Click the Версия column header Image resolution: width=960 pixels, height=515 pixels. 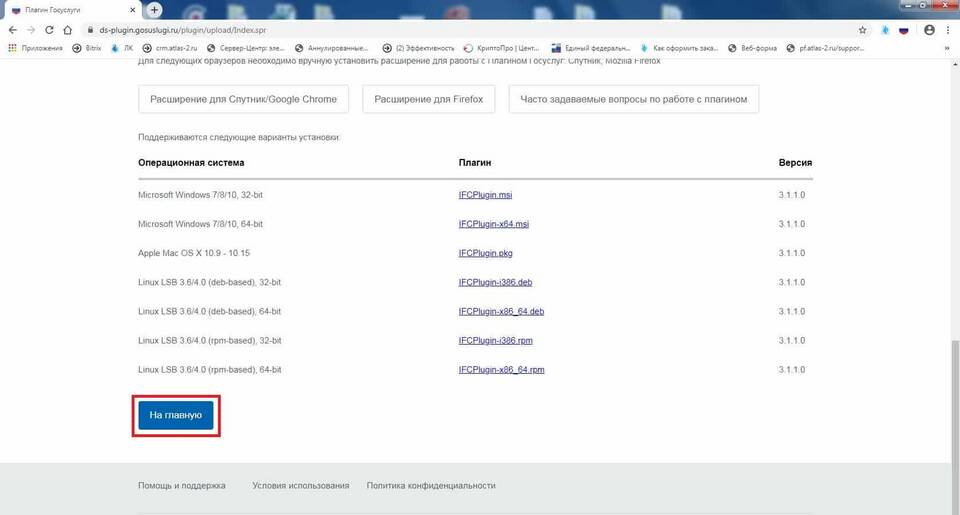pos(795,163)
